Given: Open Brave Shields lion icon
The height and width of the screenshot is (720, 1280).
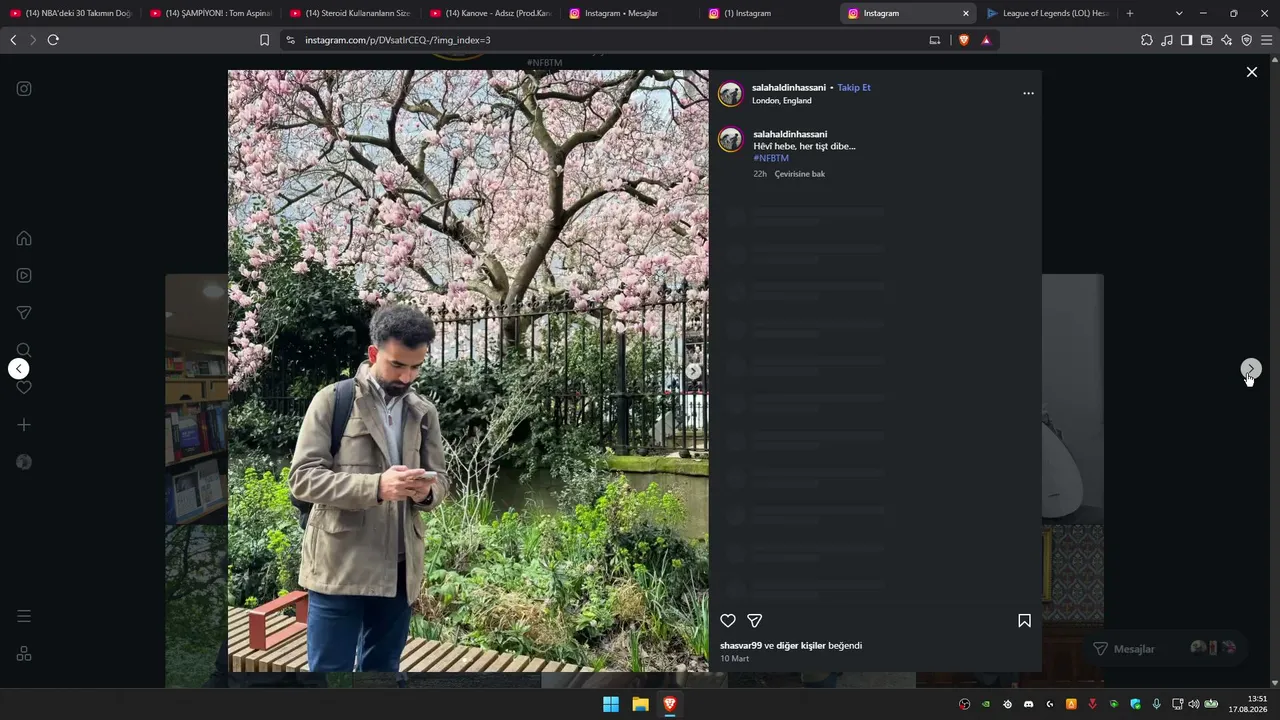Looking at the screenshot, I should pos(964,40).
